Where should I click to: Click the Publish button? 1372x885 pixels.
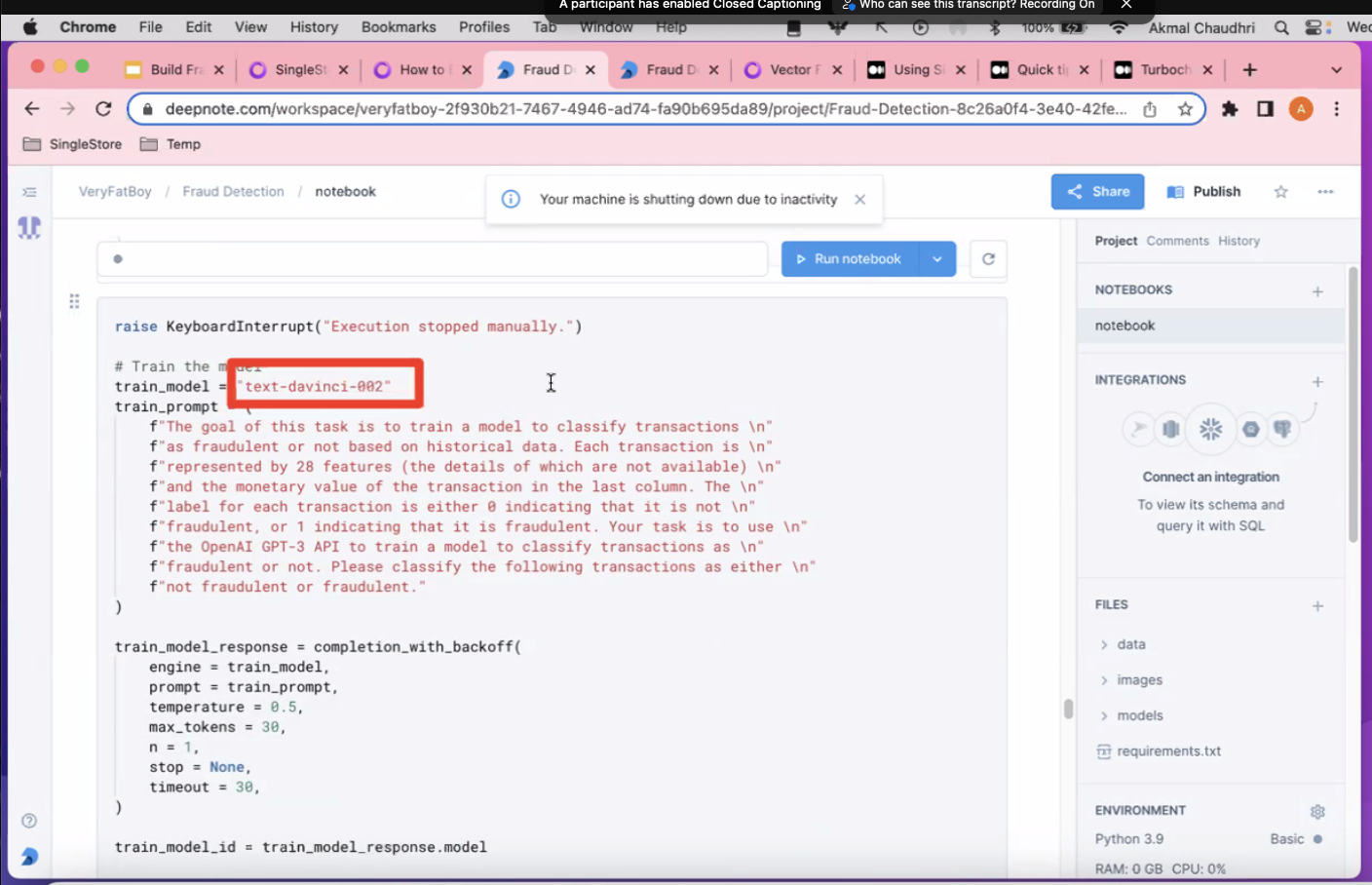click(x=1204, y=192)
